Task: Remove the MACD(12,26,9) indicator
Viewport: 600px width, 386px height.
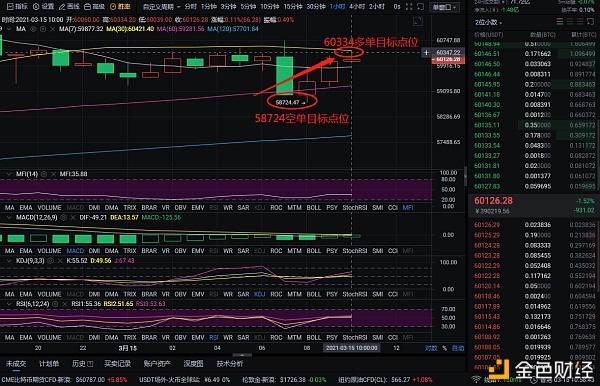Action: [73, 217]
